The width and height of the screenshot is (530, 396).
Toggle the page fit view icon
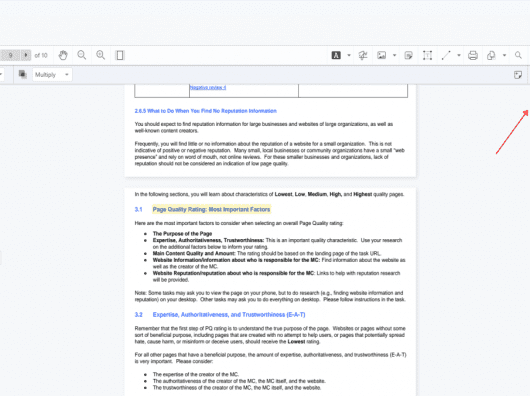click(x=120, y=55)
